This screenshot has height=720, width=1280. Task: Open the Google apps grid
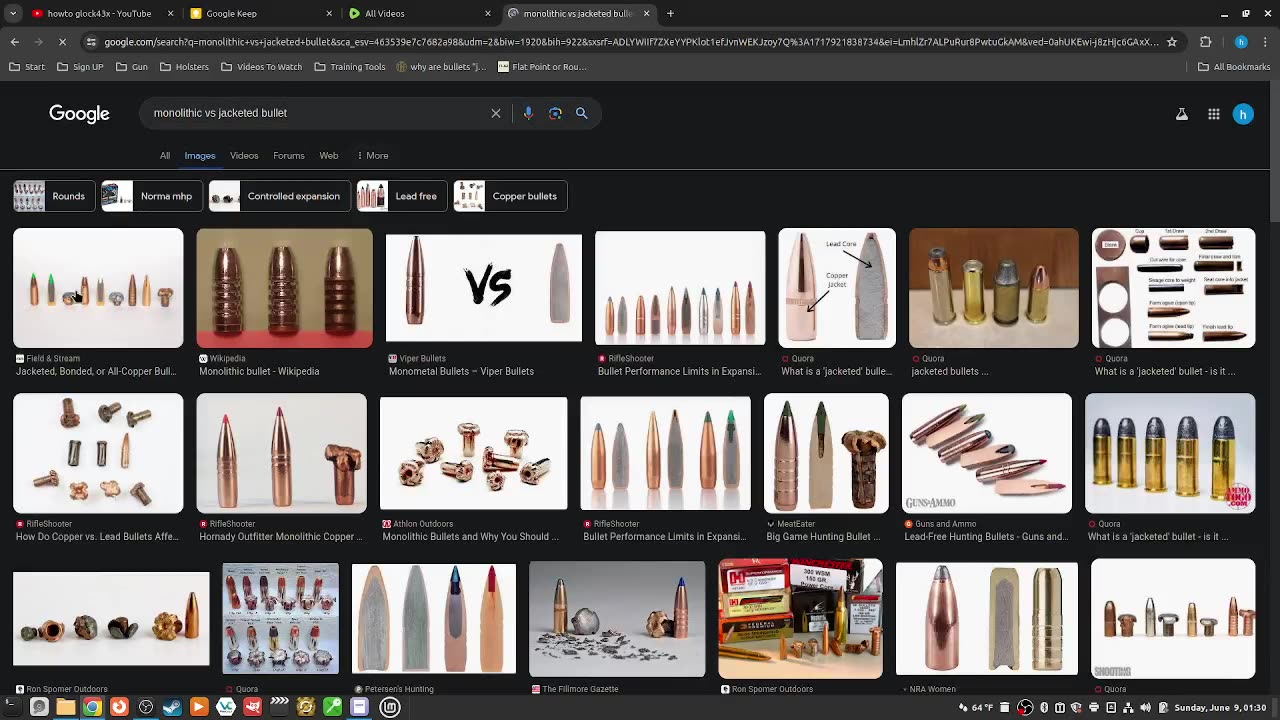tap(1213, 114)
